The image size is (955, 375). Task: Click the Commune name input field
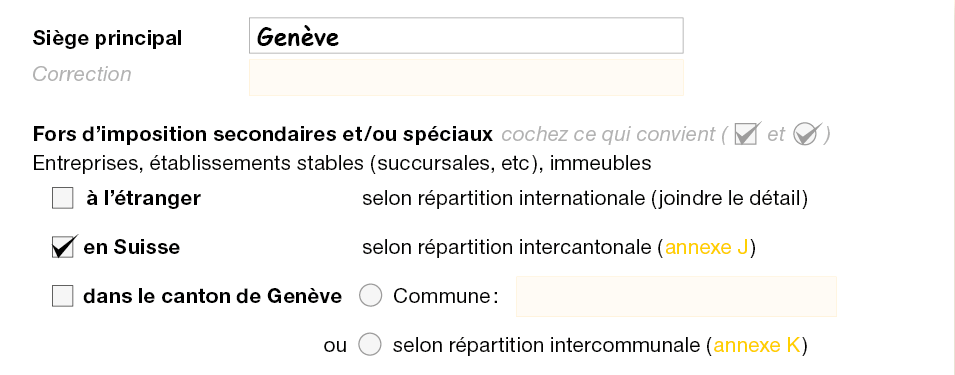pos(676,296)
